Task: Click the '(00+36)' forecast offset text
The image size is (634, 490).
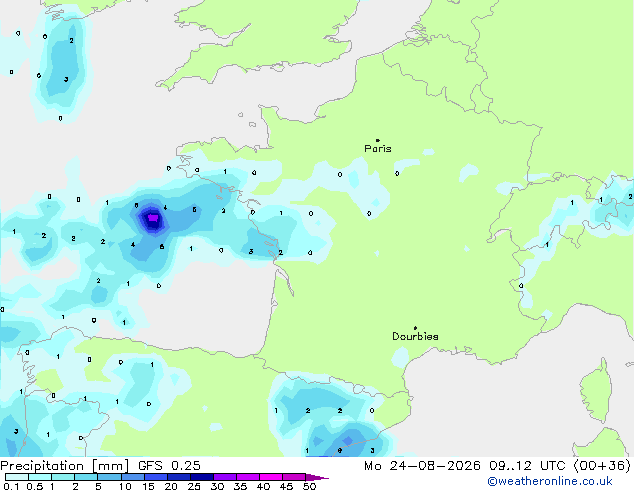Action: tap(602, 466)
